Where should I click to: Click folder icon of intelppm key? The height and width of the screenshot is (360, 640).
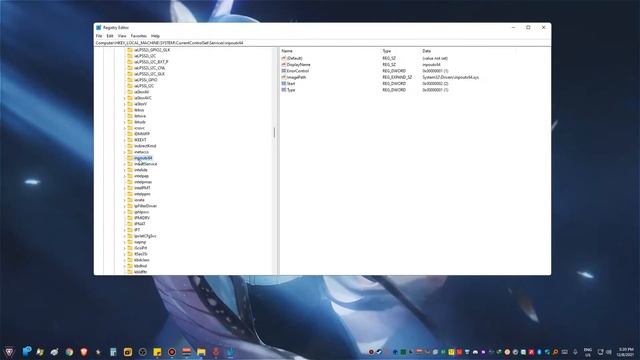130,194
